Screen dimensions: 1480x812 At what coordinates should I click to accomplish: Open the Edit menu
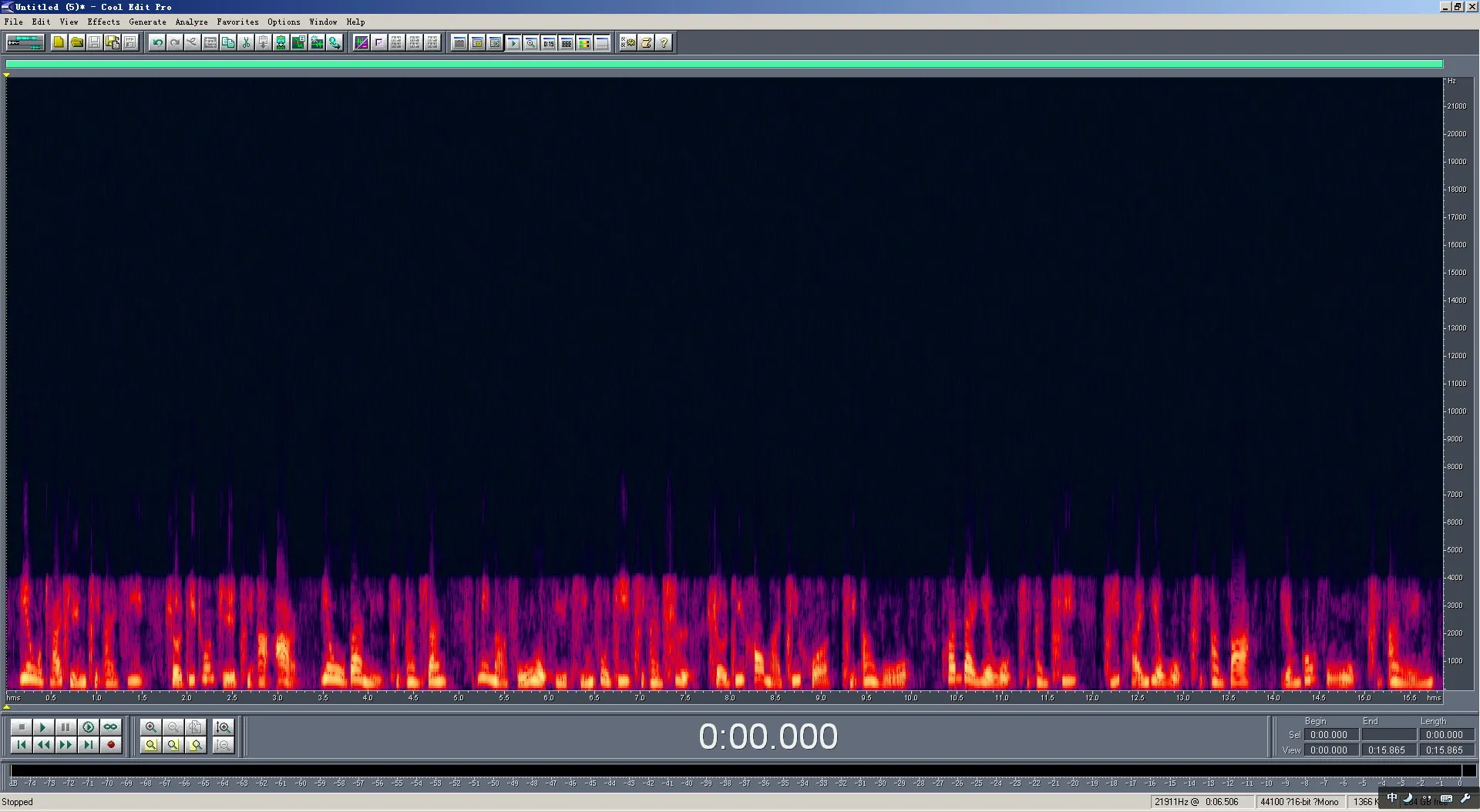pyautogui.click(x=41, y=22)
